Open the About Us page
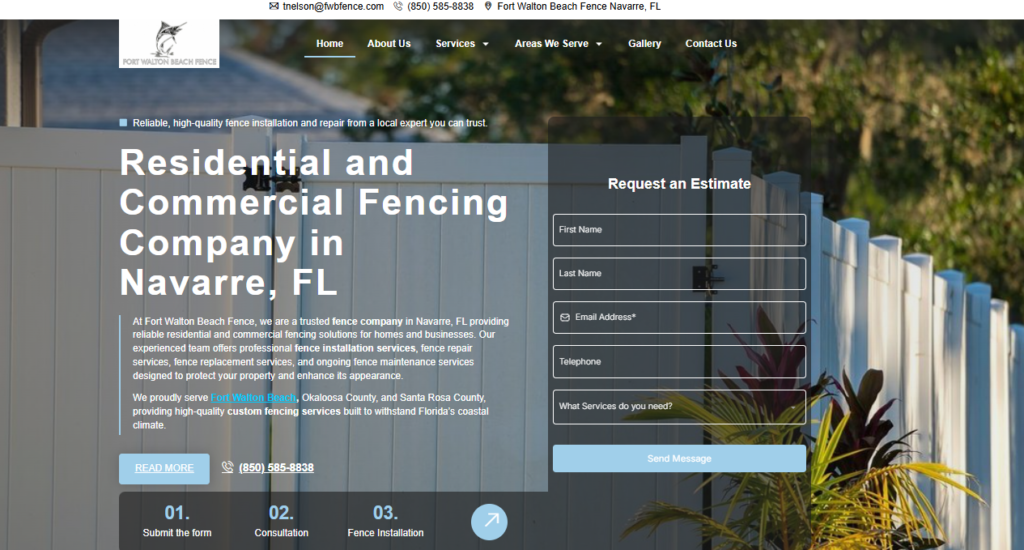 389,43
